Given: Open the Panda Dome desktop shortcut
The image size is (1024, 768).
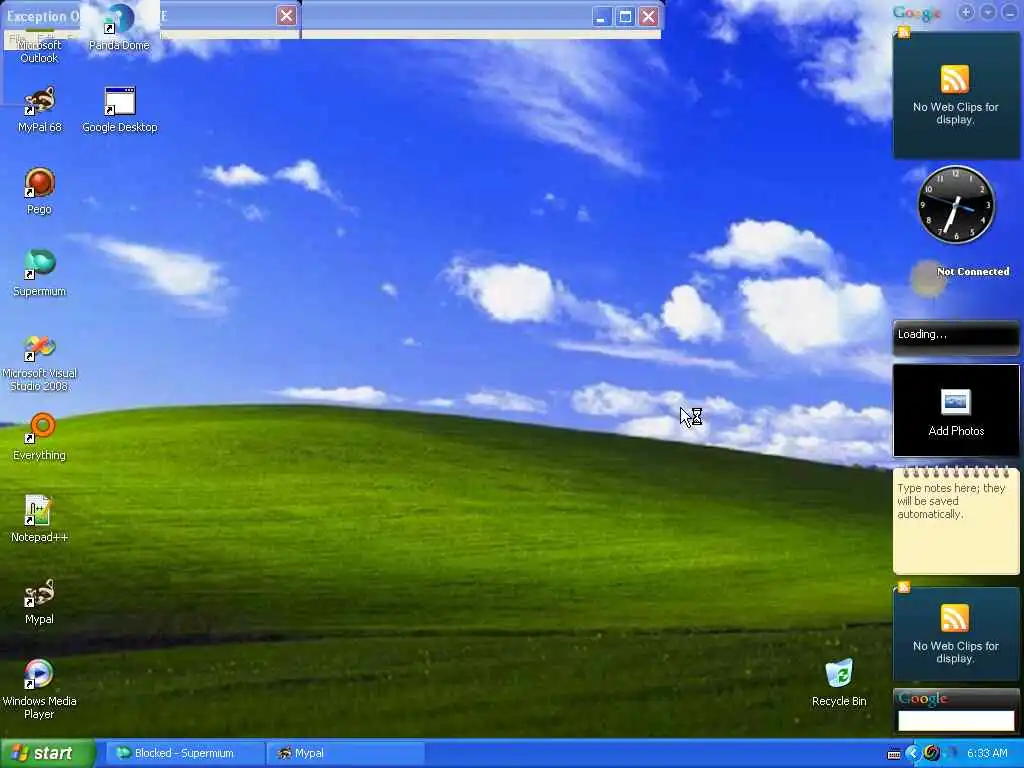Looking at the screenshot, I should click(x=120, y=27).
